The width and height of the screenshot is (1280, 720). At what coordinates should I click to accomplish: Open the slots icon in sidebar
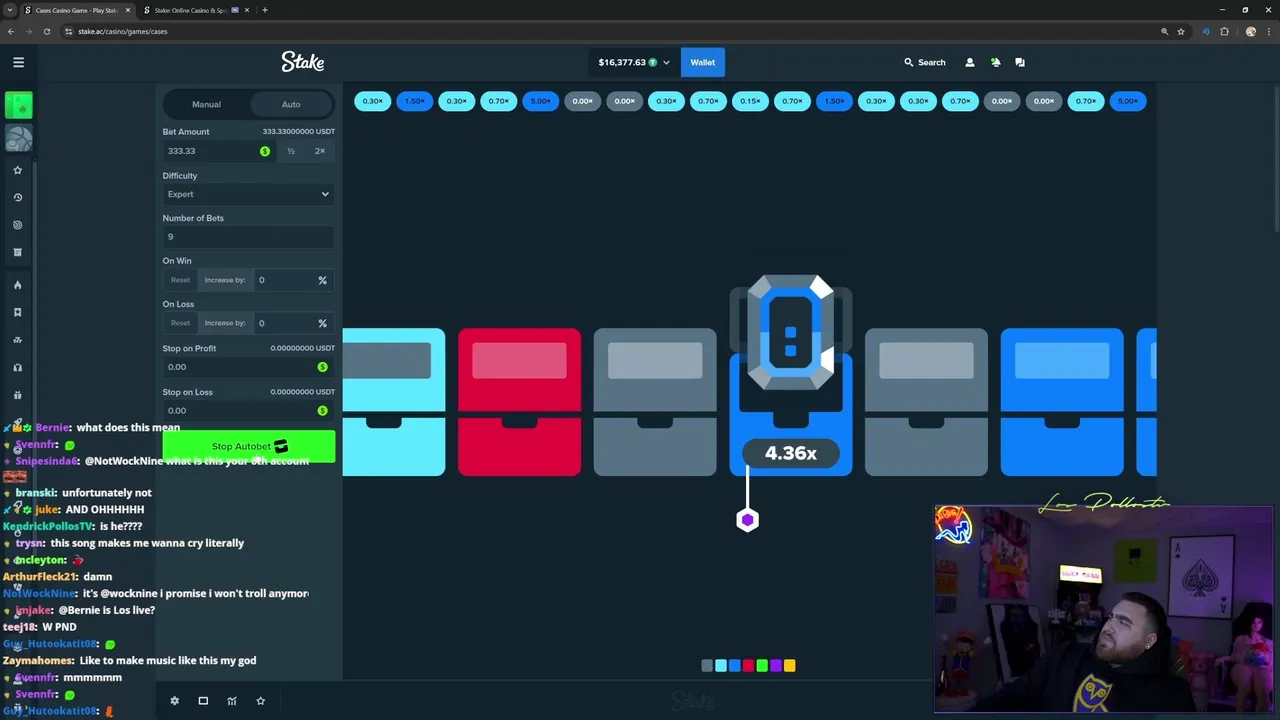coord(17,340)
